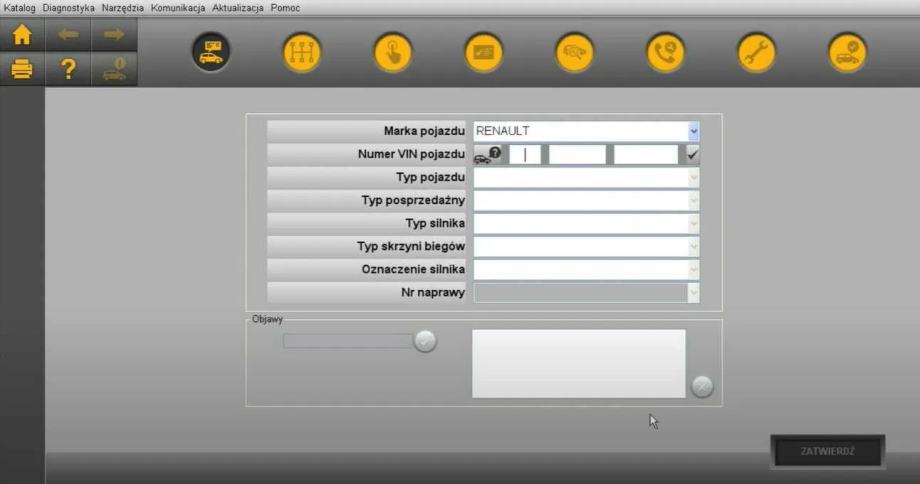Confirm VIN with the checkmark box
Screen dimensions: 920x484
tap(692, 155)
